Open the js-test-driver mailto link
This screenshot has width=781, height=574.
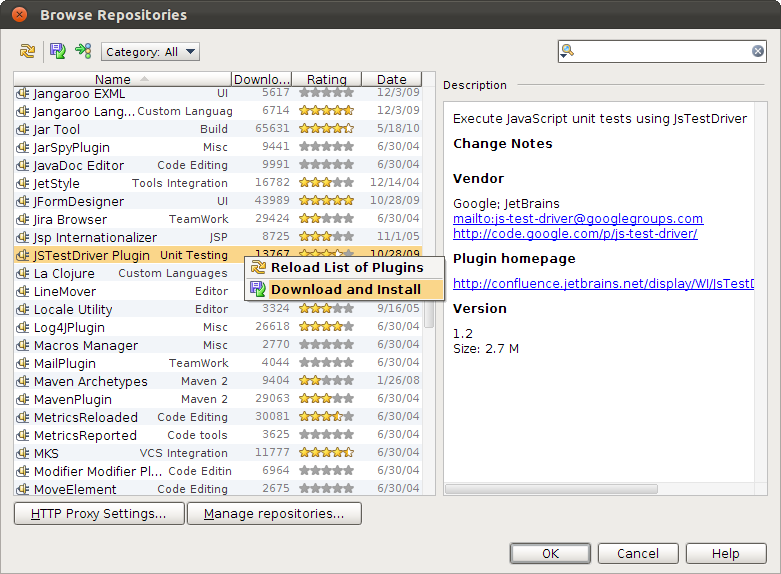[578, 219]
